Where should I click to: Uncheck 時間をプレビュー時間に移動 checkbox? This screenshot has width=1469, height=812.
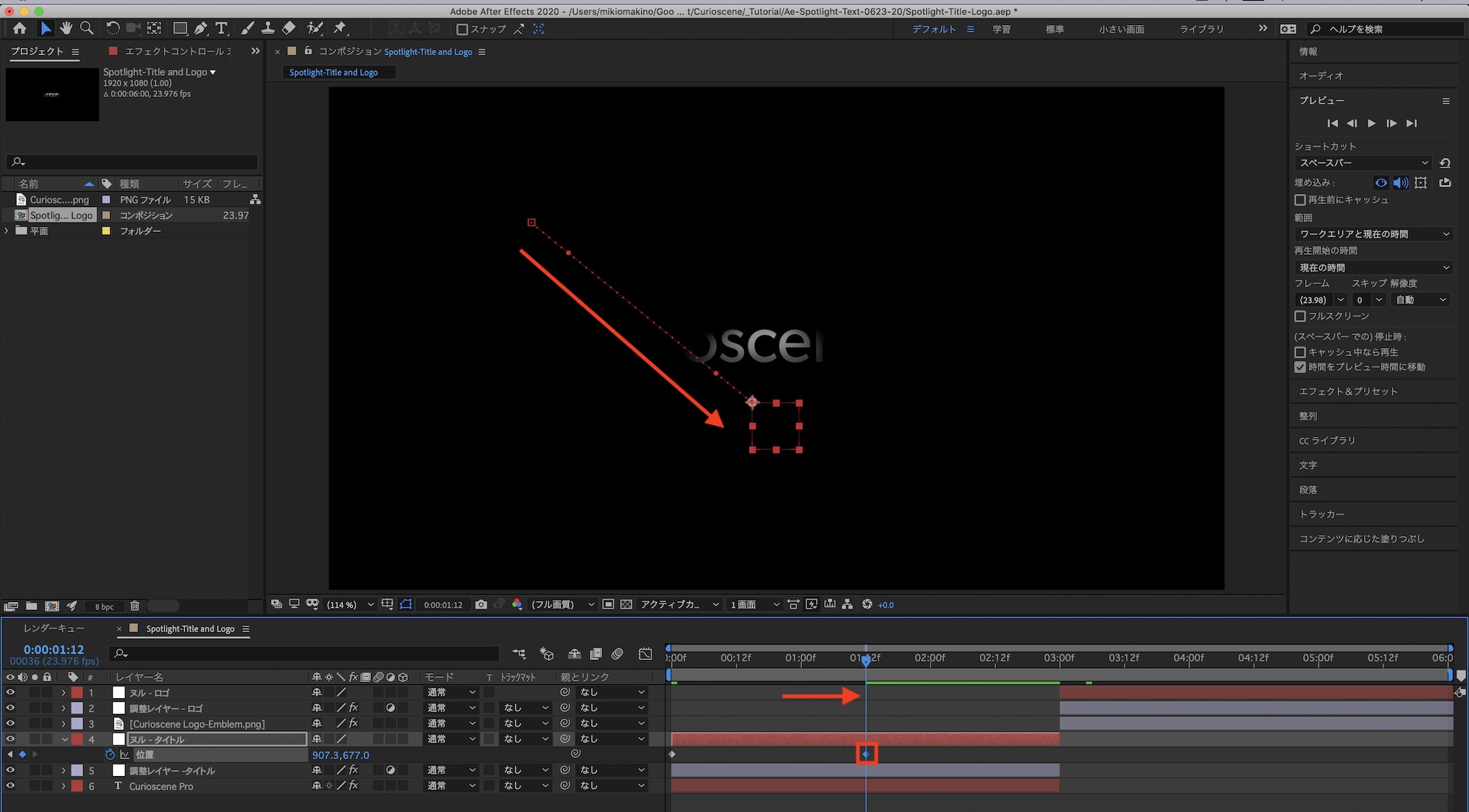pos(1300,367)
